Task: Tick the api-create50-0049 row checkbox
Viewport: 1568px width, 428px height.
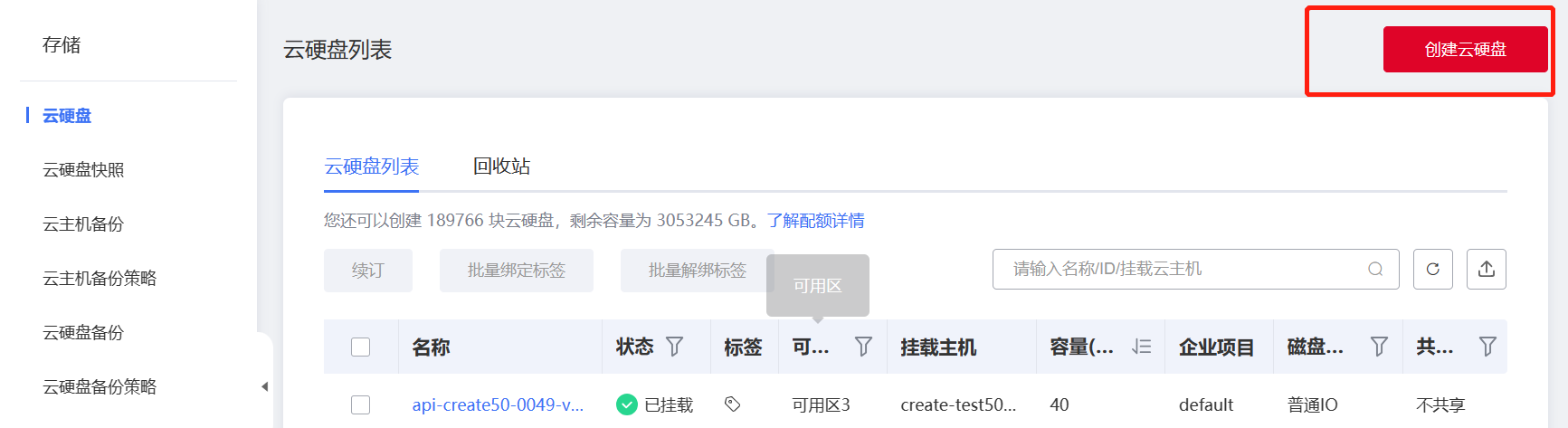Action: pyautogui.click(x=360, y=404)
